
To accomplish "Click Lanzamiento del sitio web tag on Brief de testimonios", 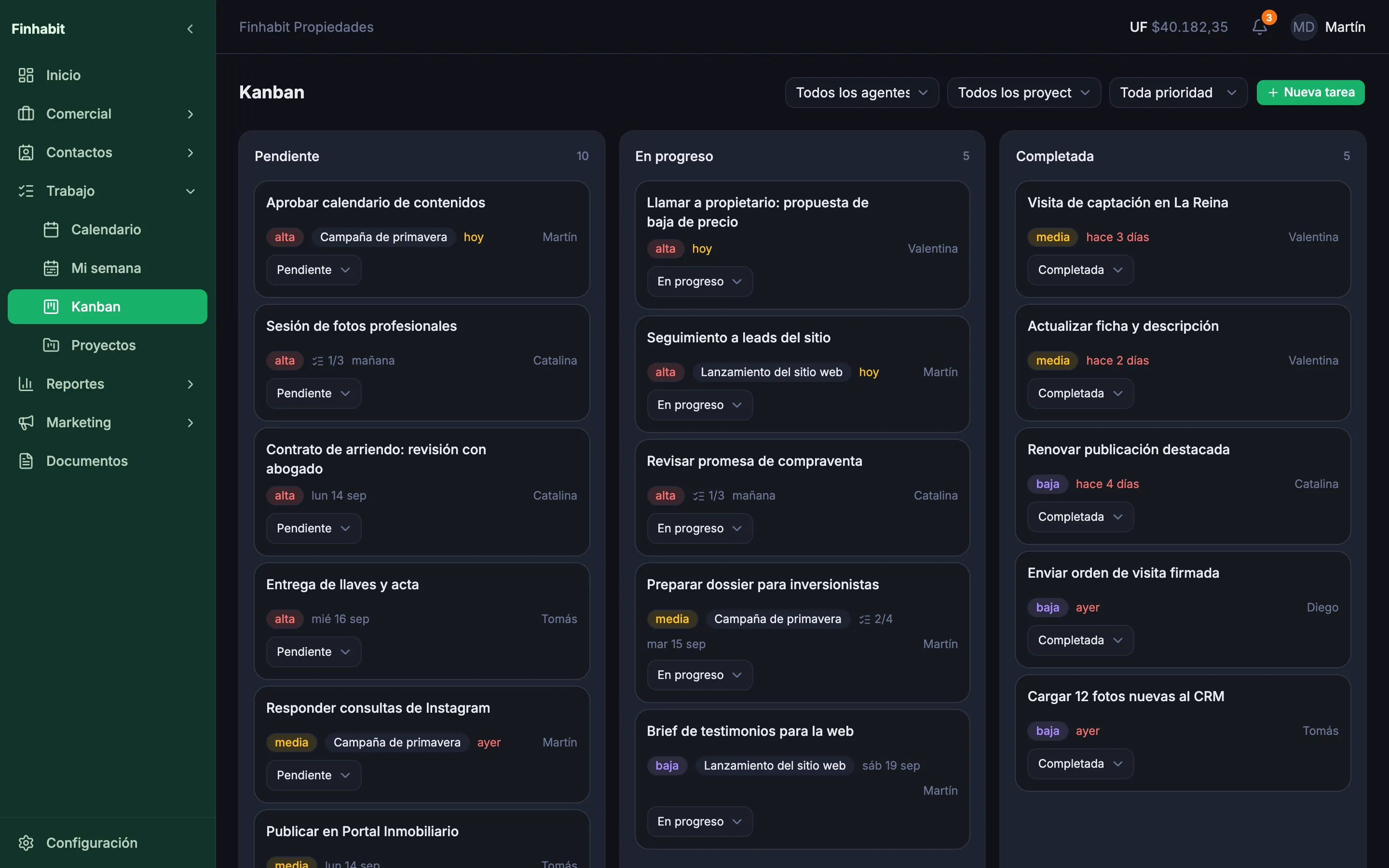I will point(774,765).
